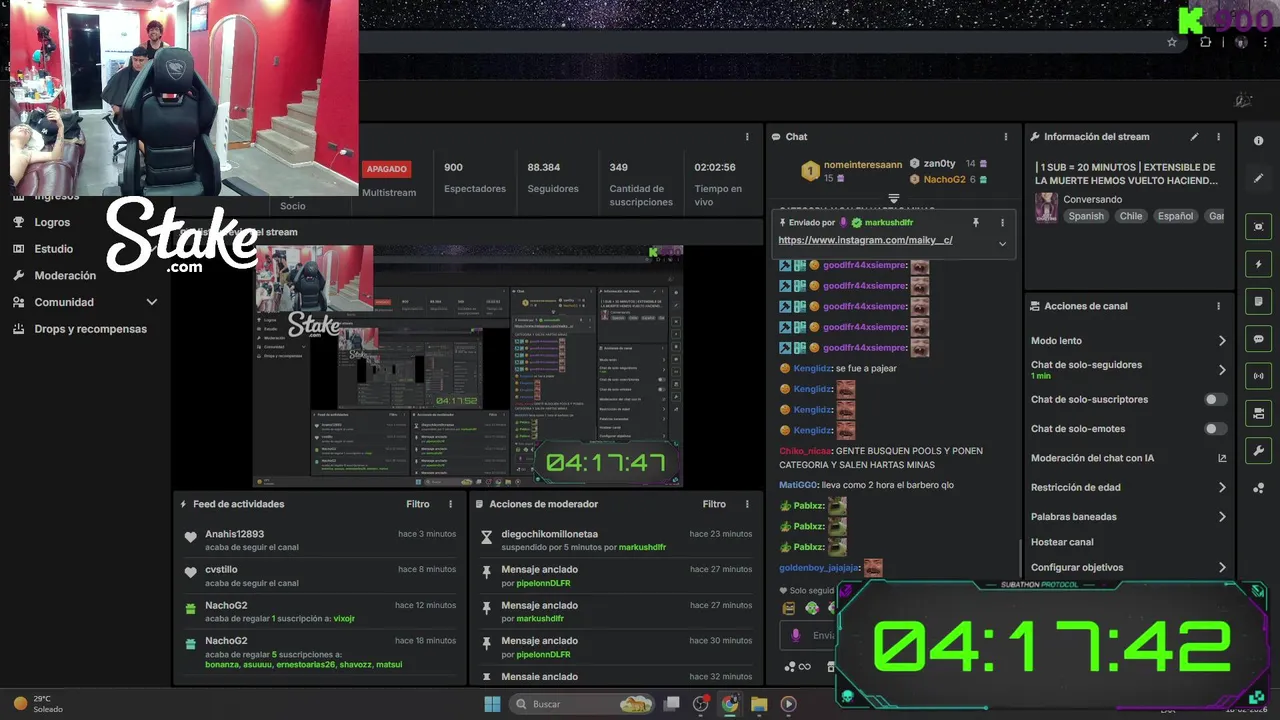Open Drops y recompensas in sidebar

90,329
